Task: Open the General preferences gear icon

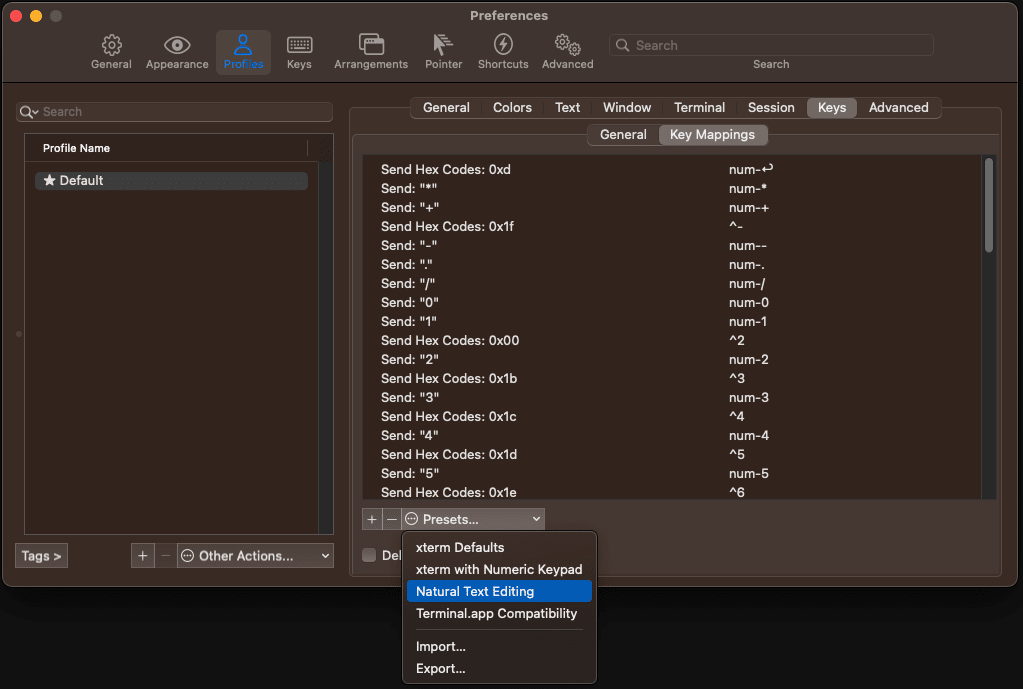Action: click(111, 45)
